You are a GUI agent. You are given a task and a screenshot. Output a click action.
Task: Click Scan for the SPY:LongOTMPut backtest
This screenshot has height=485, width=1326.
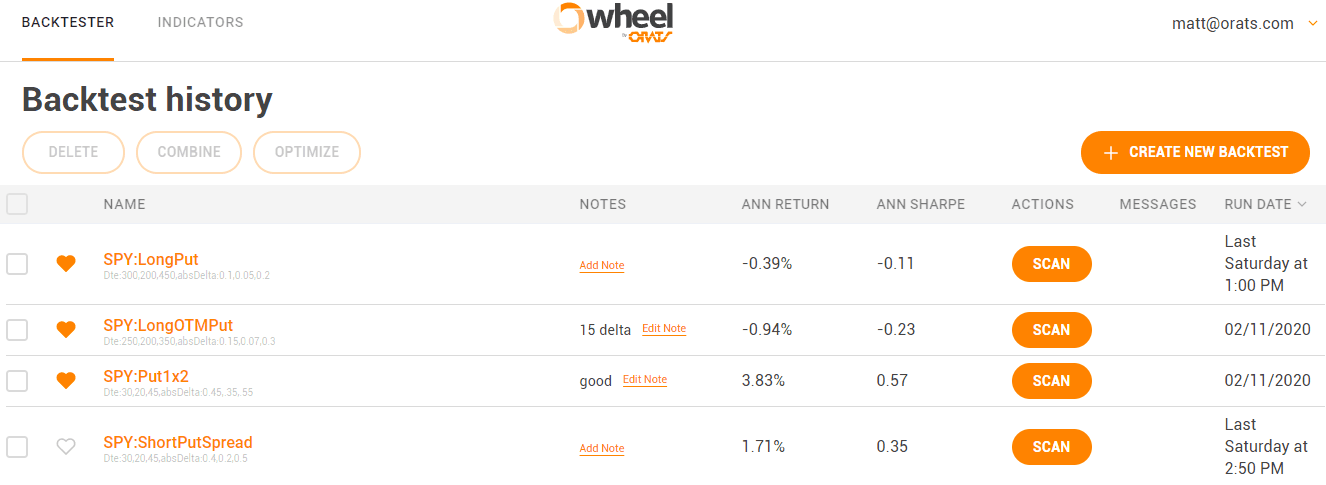click(x=1051, y=330)
